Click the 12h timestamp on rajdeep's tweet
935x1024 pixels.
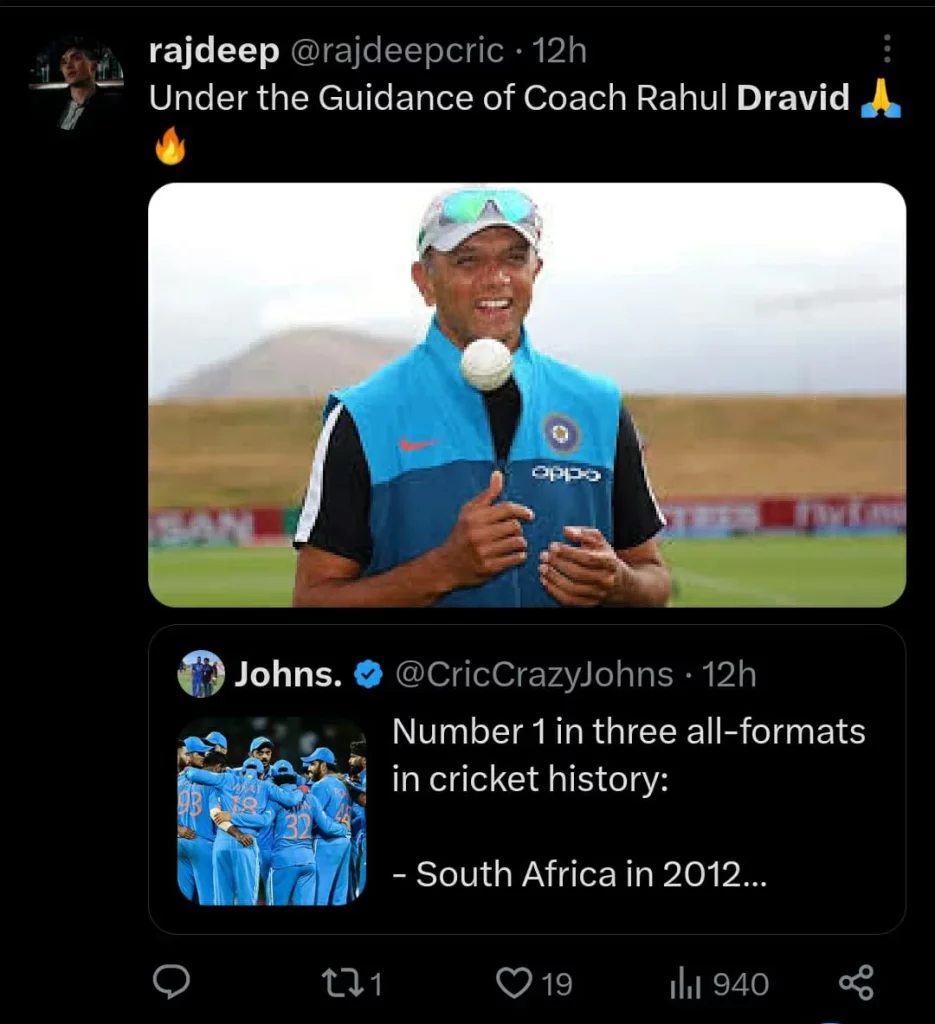[x=560, y=52]
